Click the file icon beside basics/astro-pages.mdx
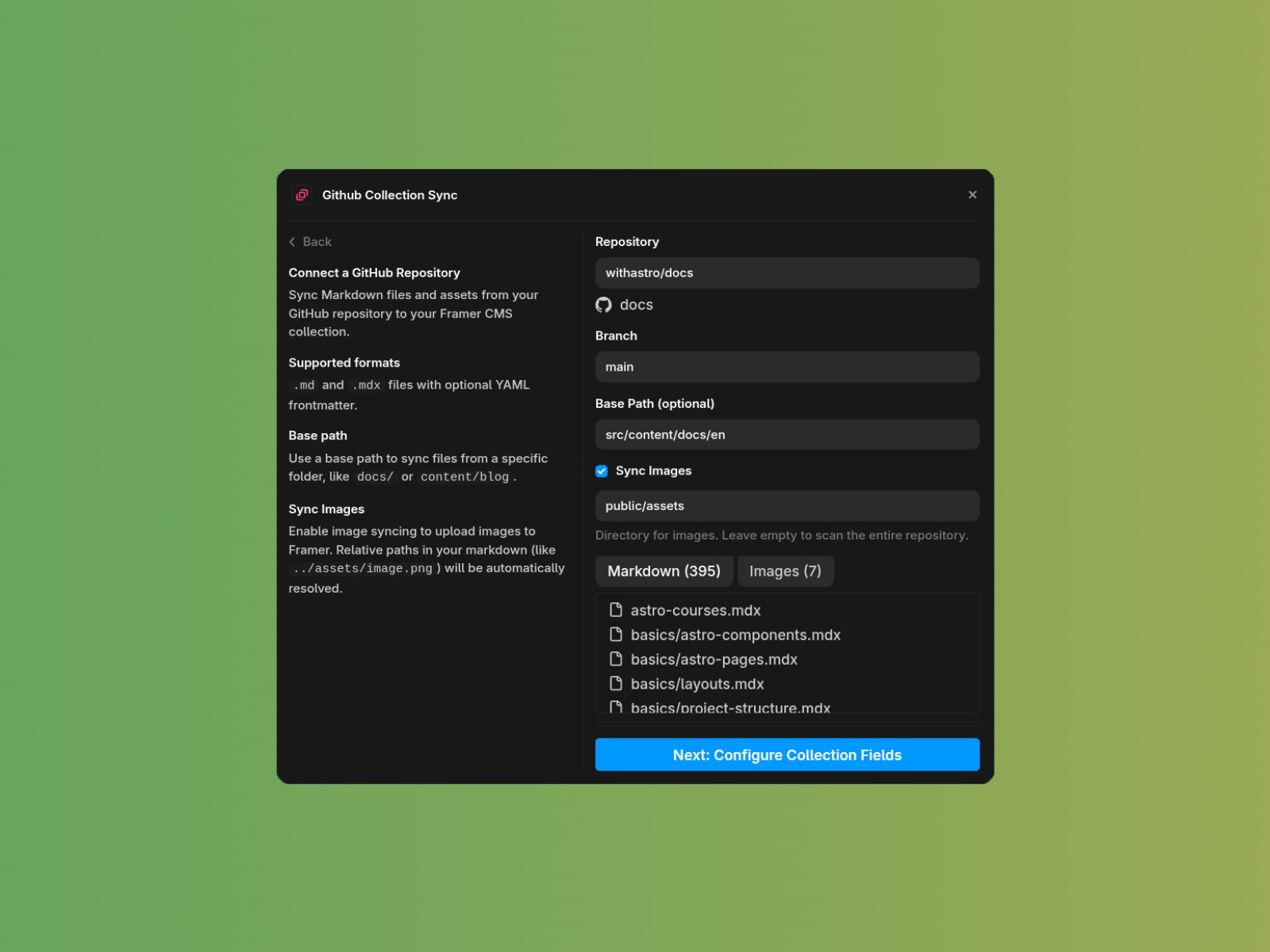Screen dimensions: 1270x952 [617, 659]
